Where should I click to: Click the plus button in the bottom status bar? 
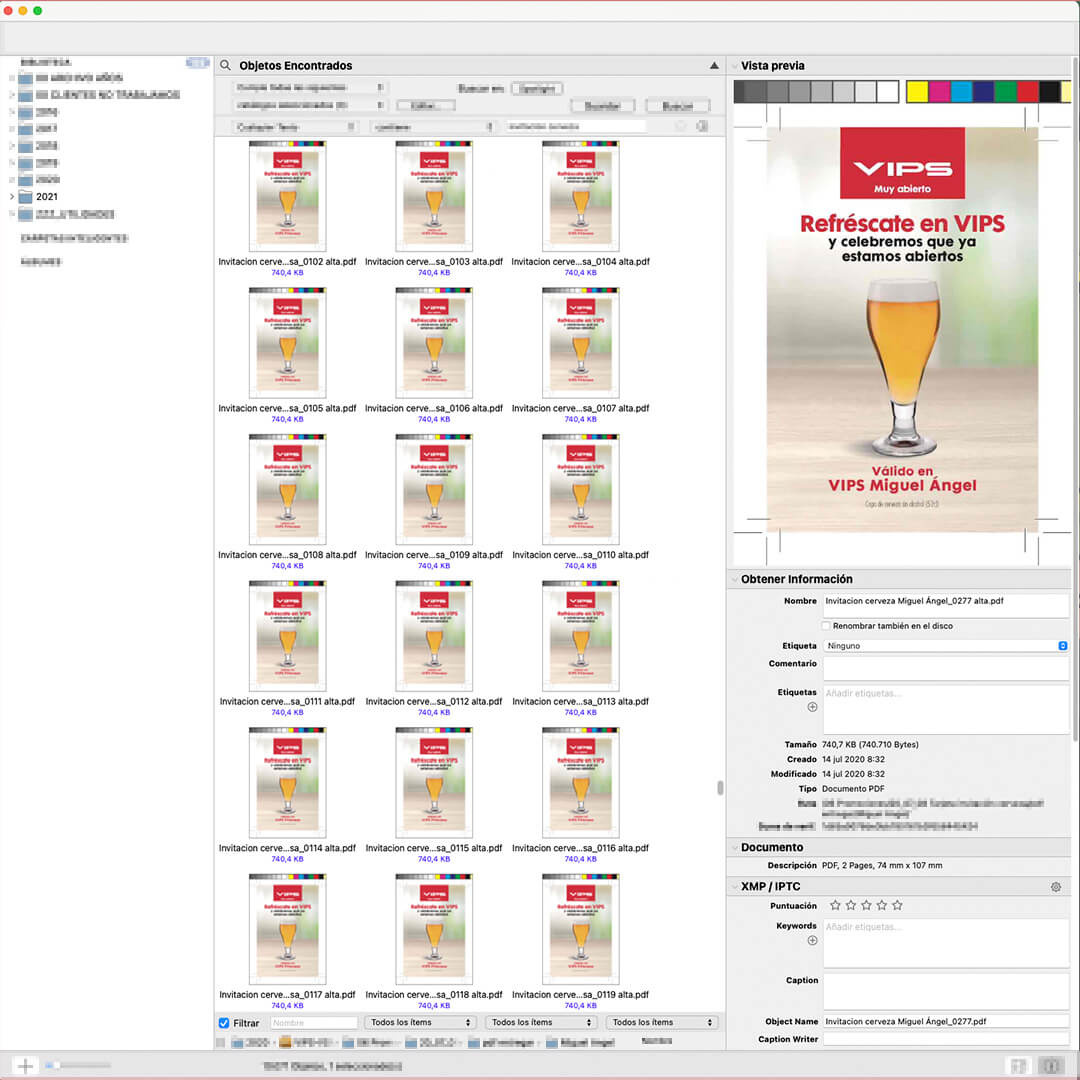(x=25, y=1066)
